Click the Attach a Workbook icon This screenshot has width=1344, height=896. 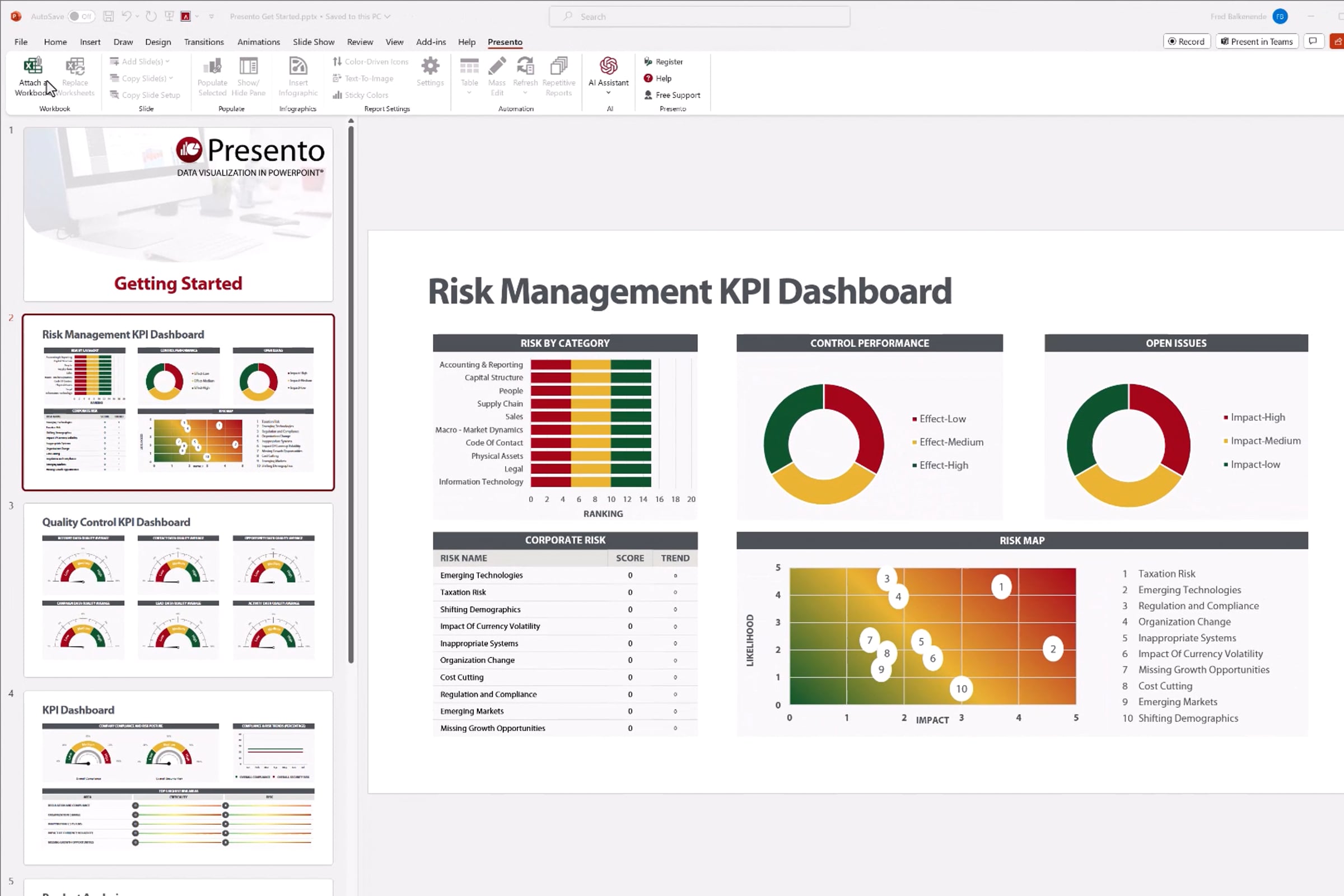tap(32, 66)
